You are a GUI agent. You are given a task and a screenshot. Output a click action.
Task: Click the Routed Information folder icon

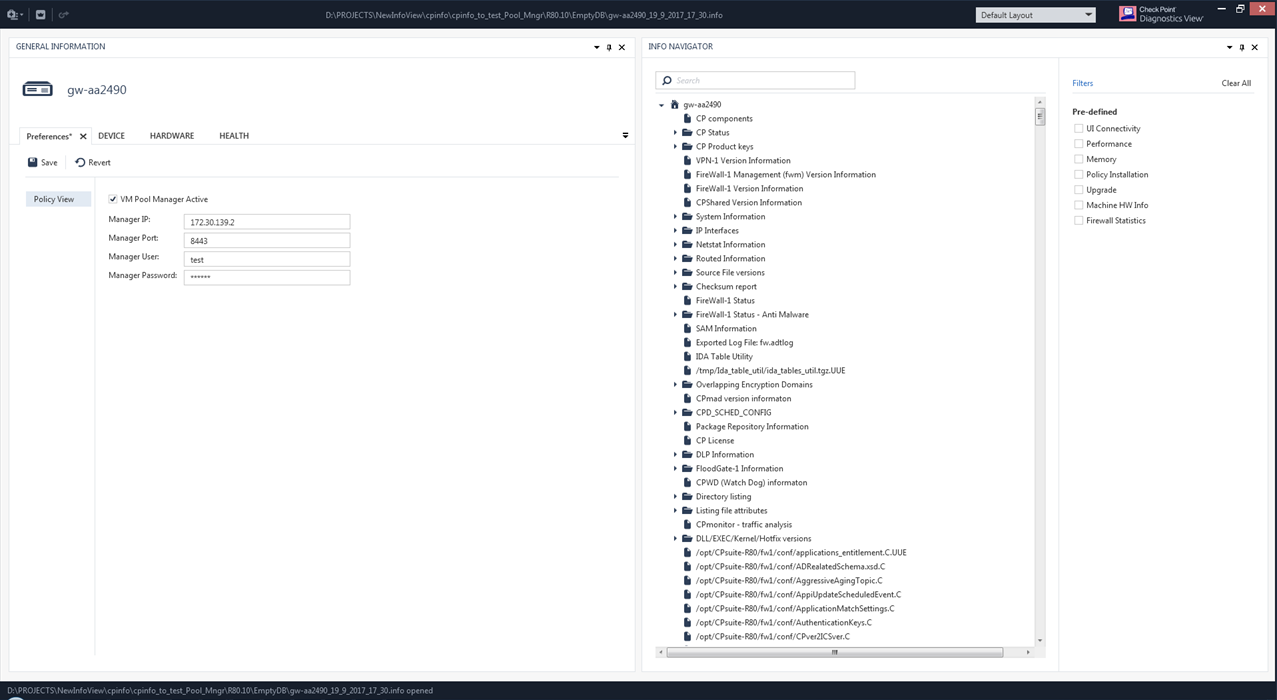(x=687, y=259)
